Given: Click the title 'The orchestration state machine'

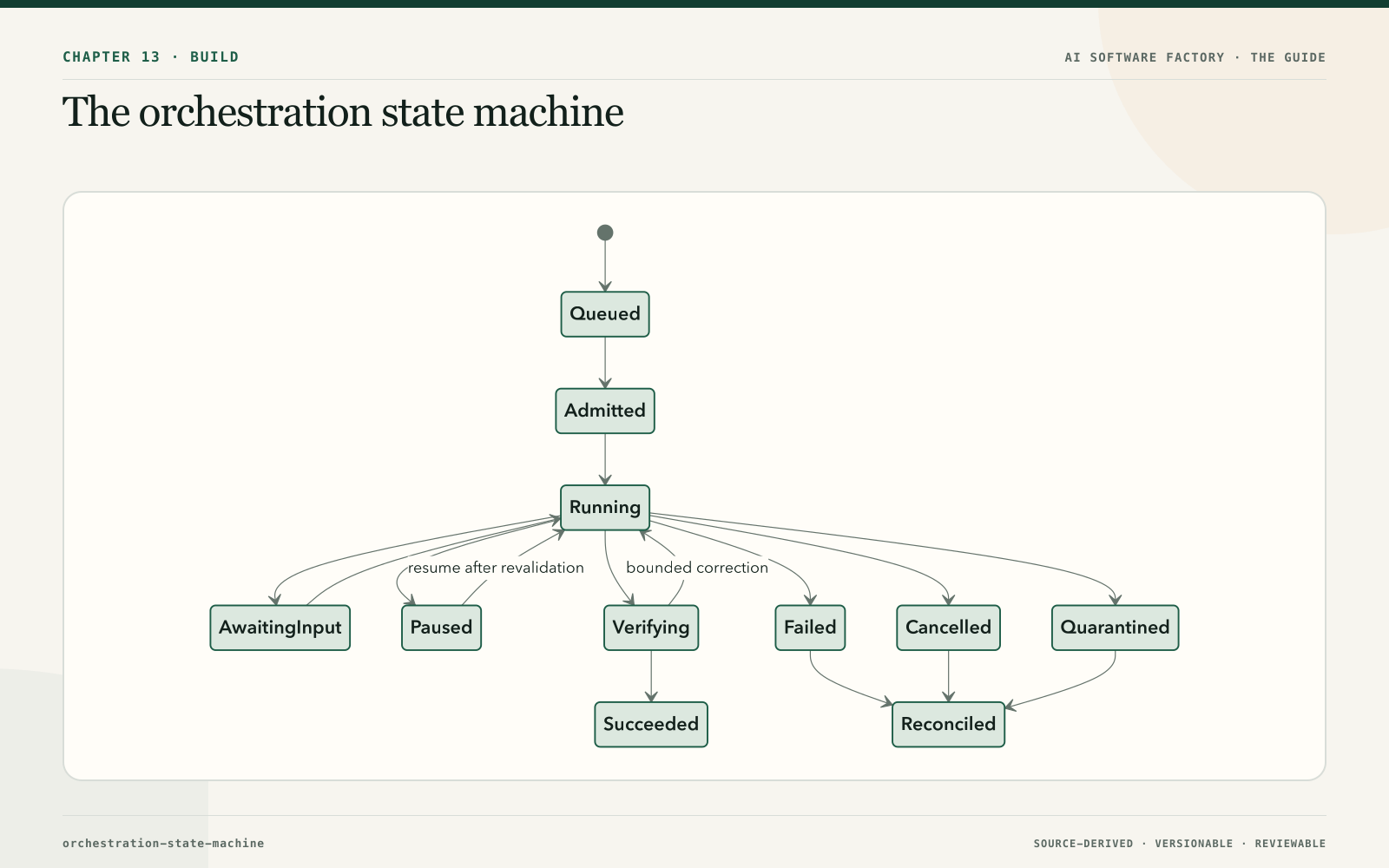Looking at the screenshot, I should 343,113.
